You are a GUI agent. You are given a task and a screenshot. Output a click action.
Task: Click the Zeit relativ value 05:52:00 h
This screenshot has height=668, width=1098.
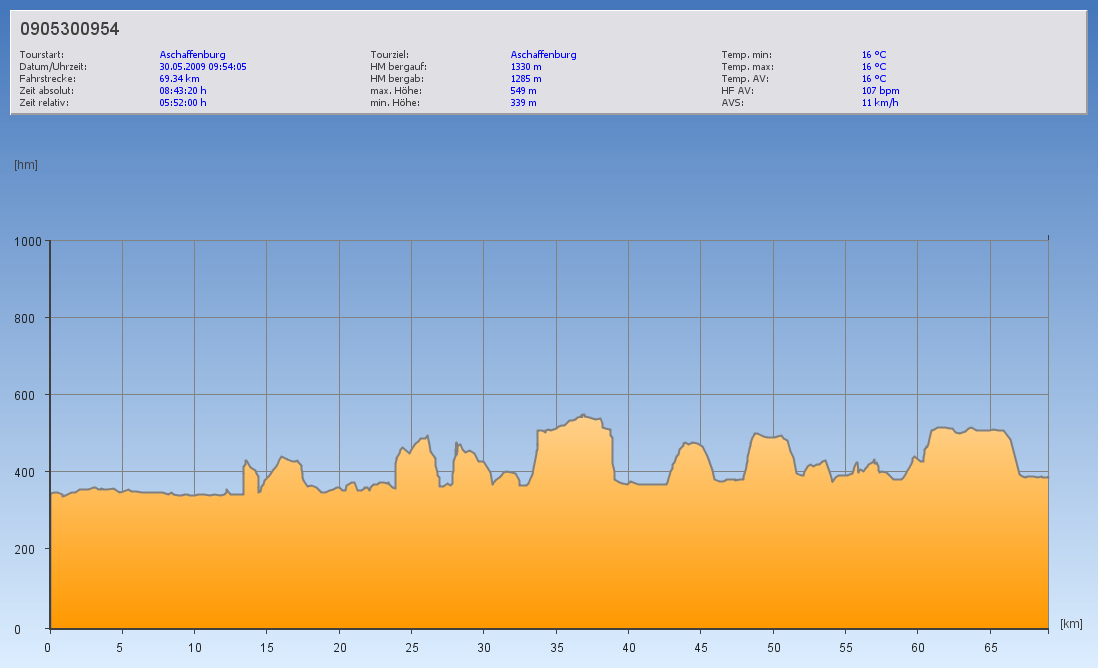point(183,102)
